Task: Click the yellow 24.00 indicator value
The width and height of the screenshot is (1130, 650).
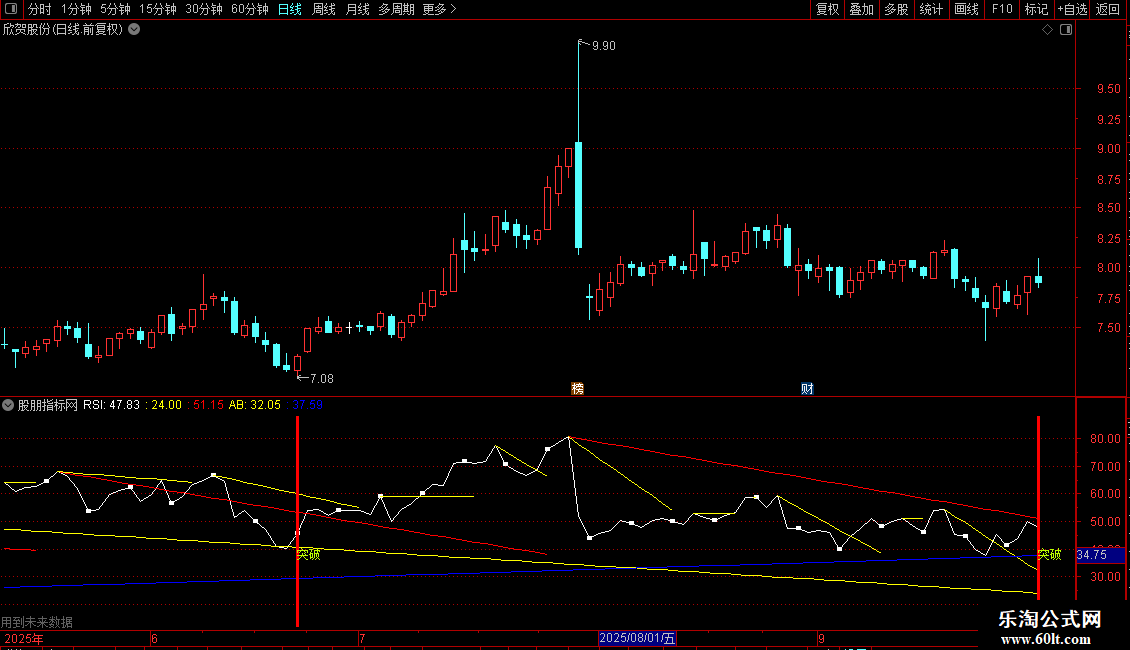Action: tap(166, 405)
